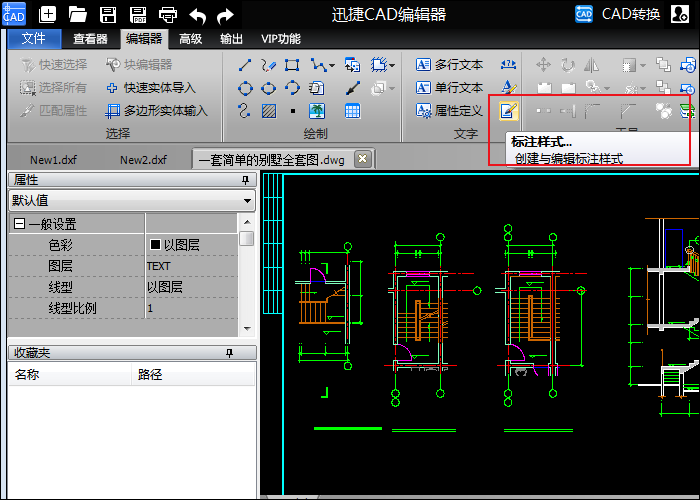Insert an image with the palm tree icon

point(317,111)
